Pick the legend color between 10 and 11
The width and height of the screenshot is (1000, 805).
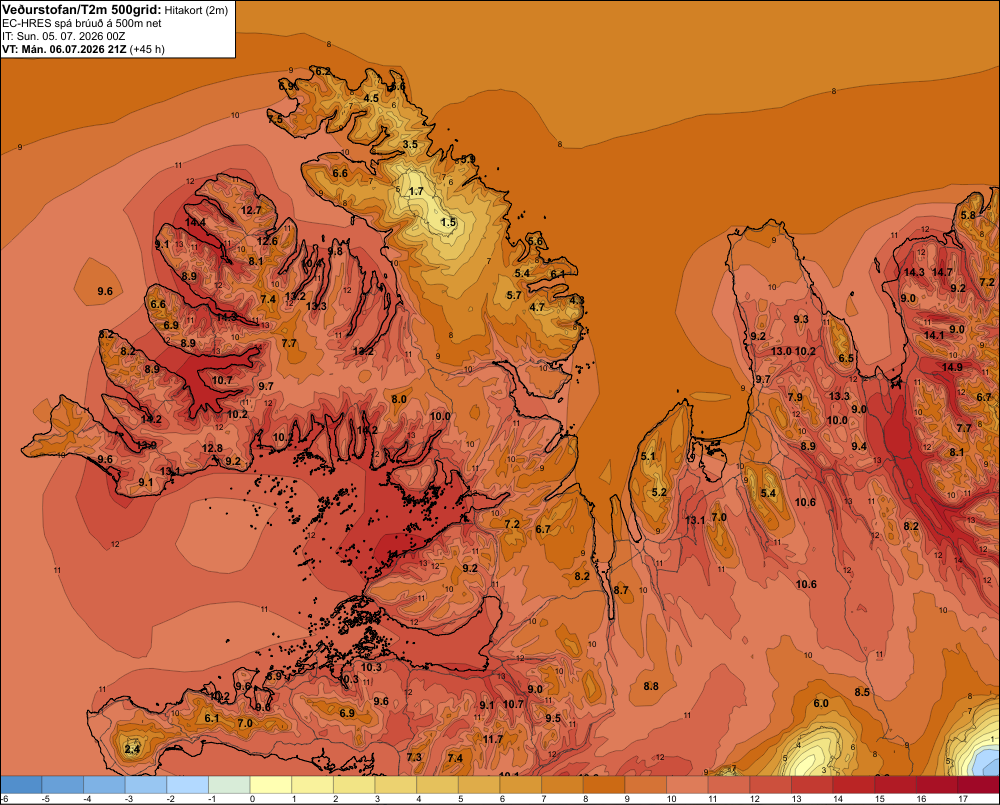pos(688,785)
